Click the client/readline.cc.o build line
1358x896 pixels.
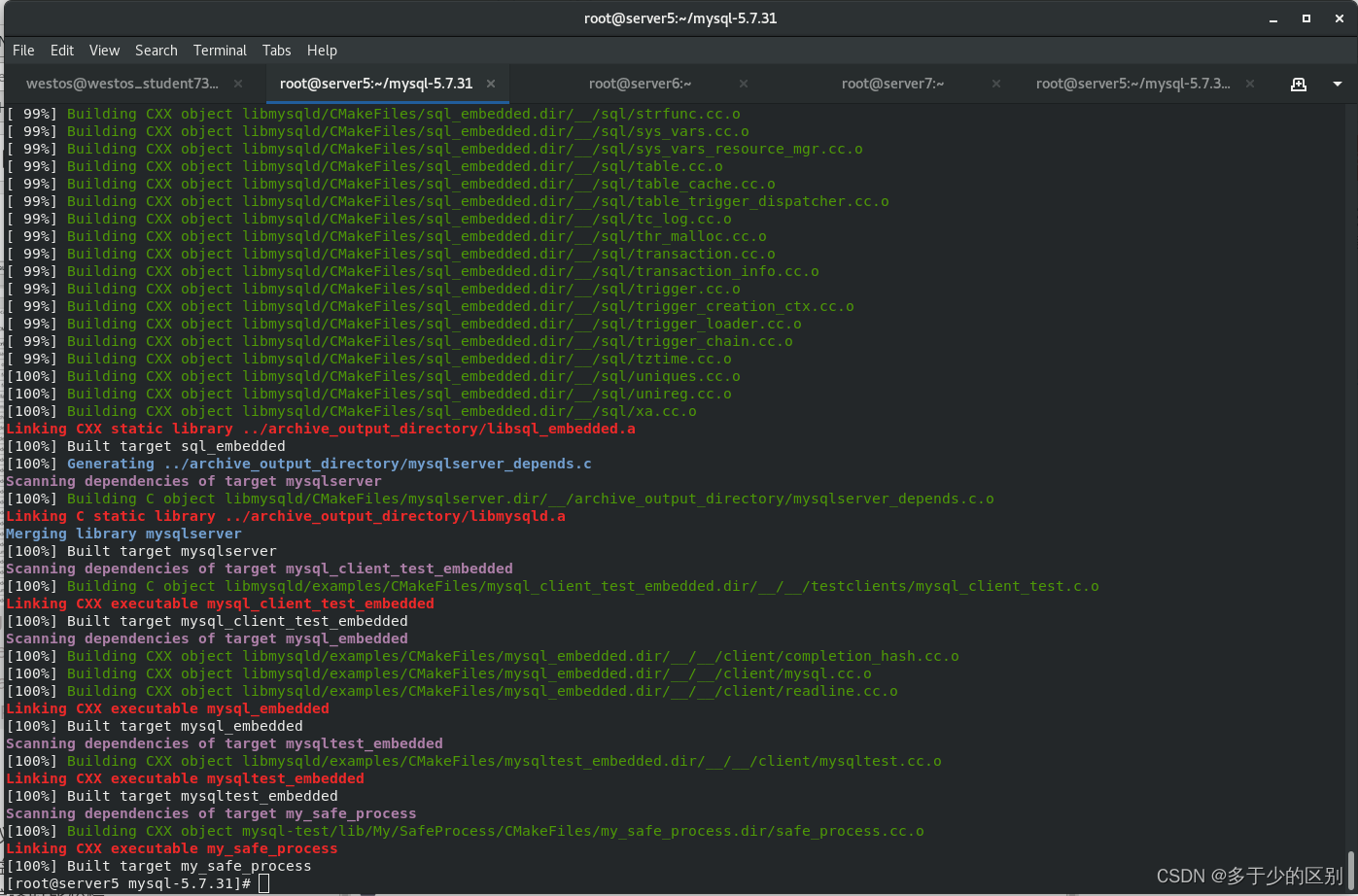pos(452,691)
